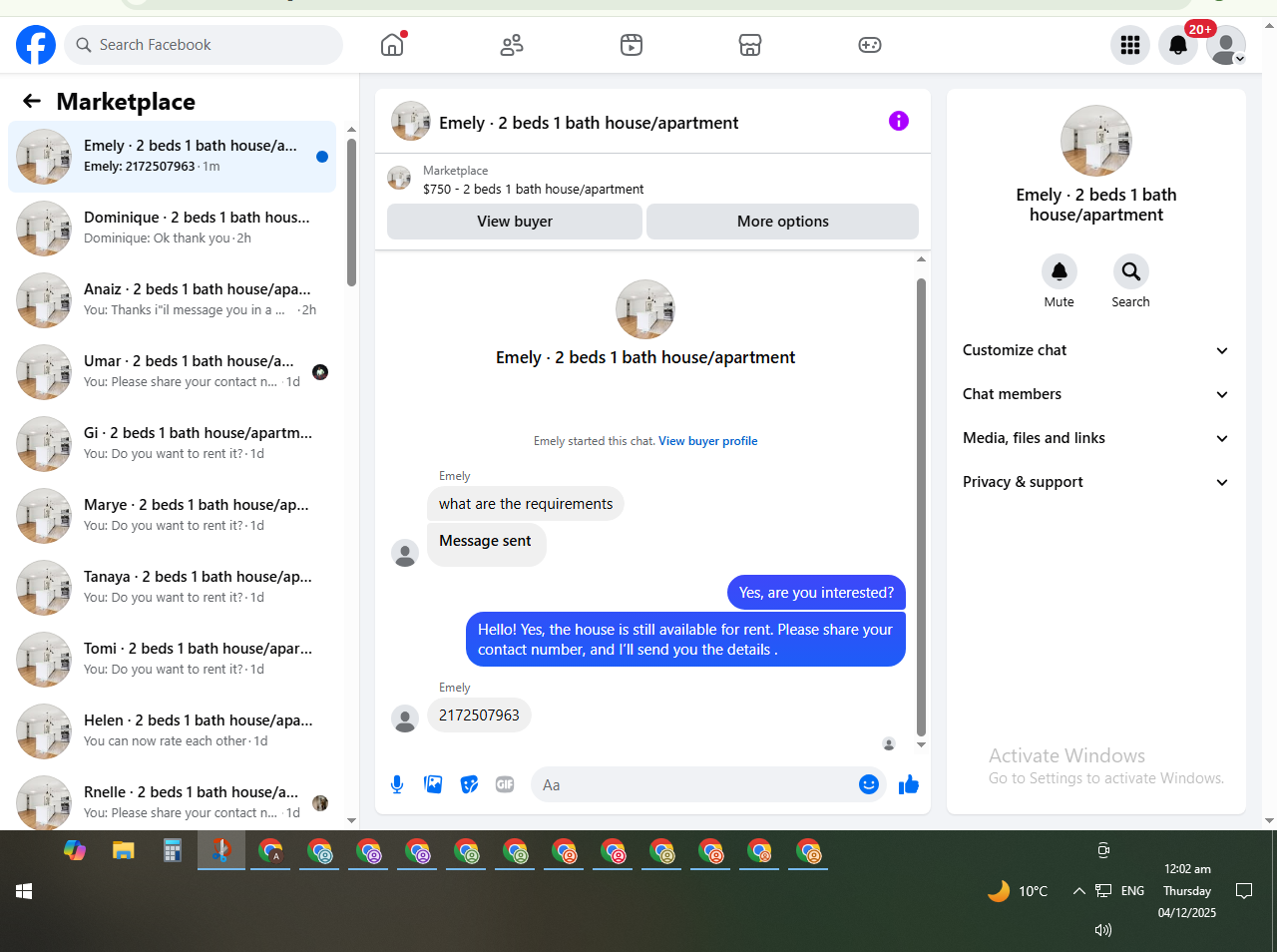The image size is (1277, 952).
Task: Click the 'Yes, are you interested?' message
Action: pyautogui.click(x=816, y=593)
